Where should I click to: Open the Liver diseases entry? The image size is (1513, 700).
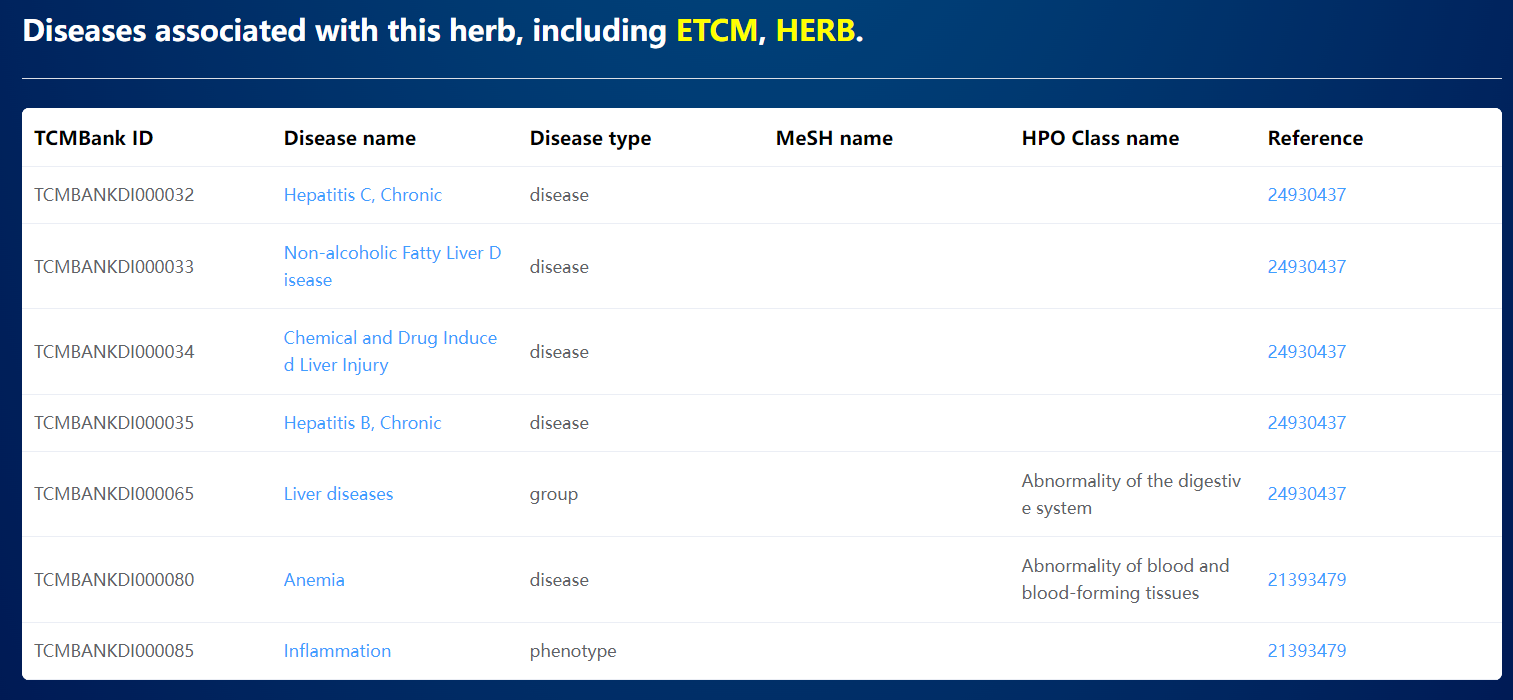[339, 494]
